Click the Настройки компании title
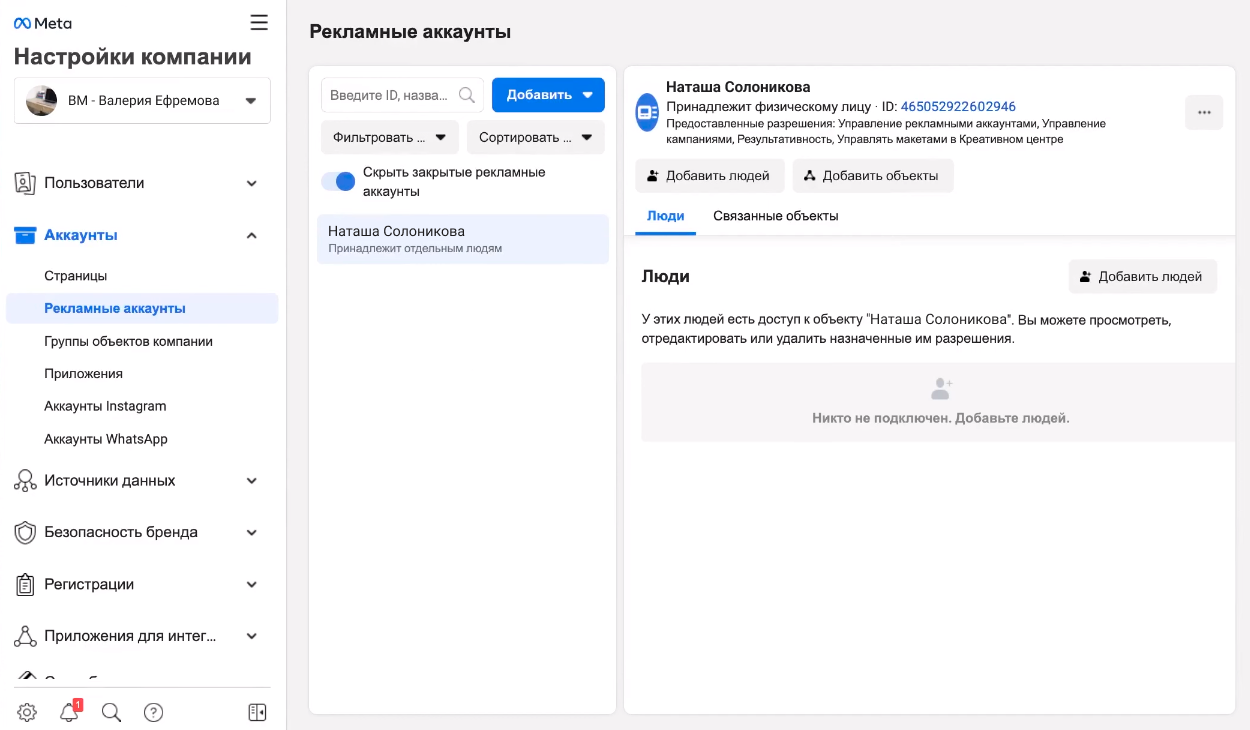The width and height of the screenshot is (1250, 730). pos(133,57)
